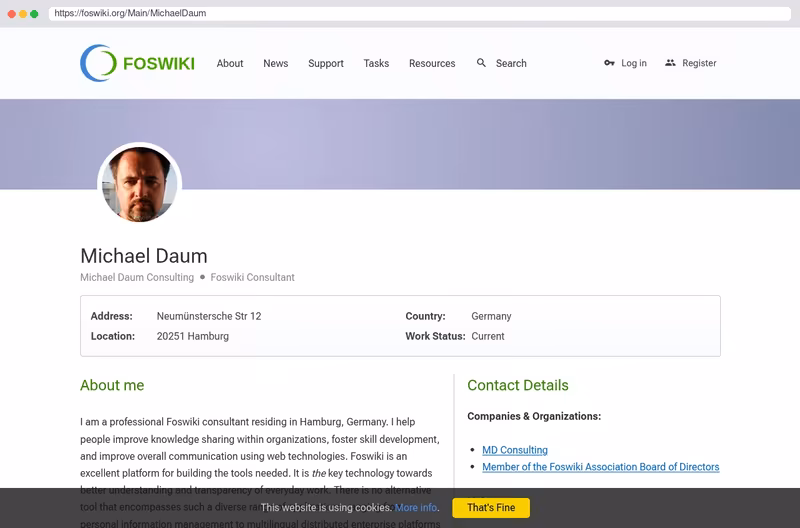
Task: Click the About me heading
Action: tap(112, 385)
